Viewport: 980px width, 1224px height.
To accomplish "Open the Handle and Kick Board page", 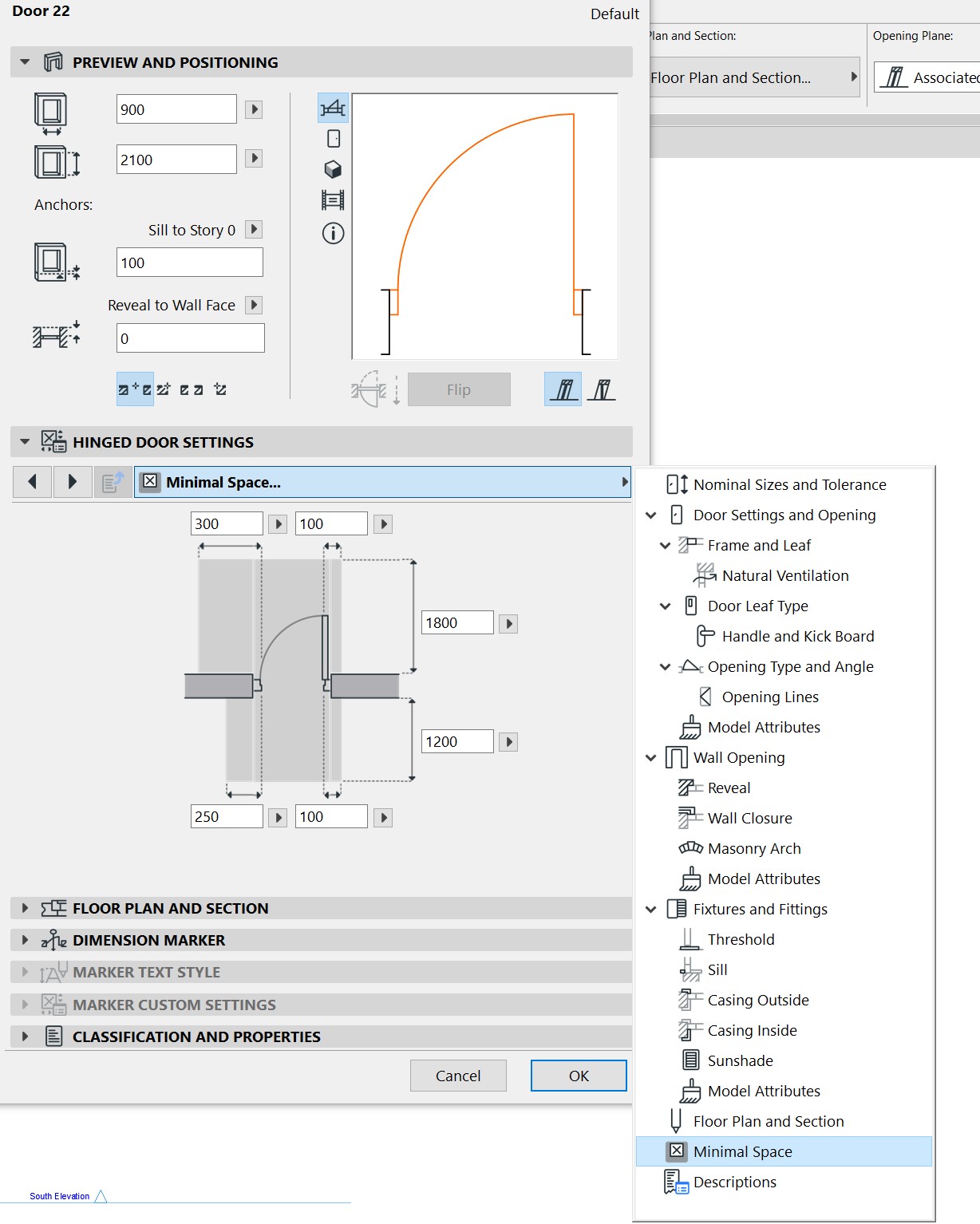I will click(x=797, y=636).
